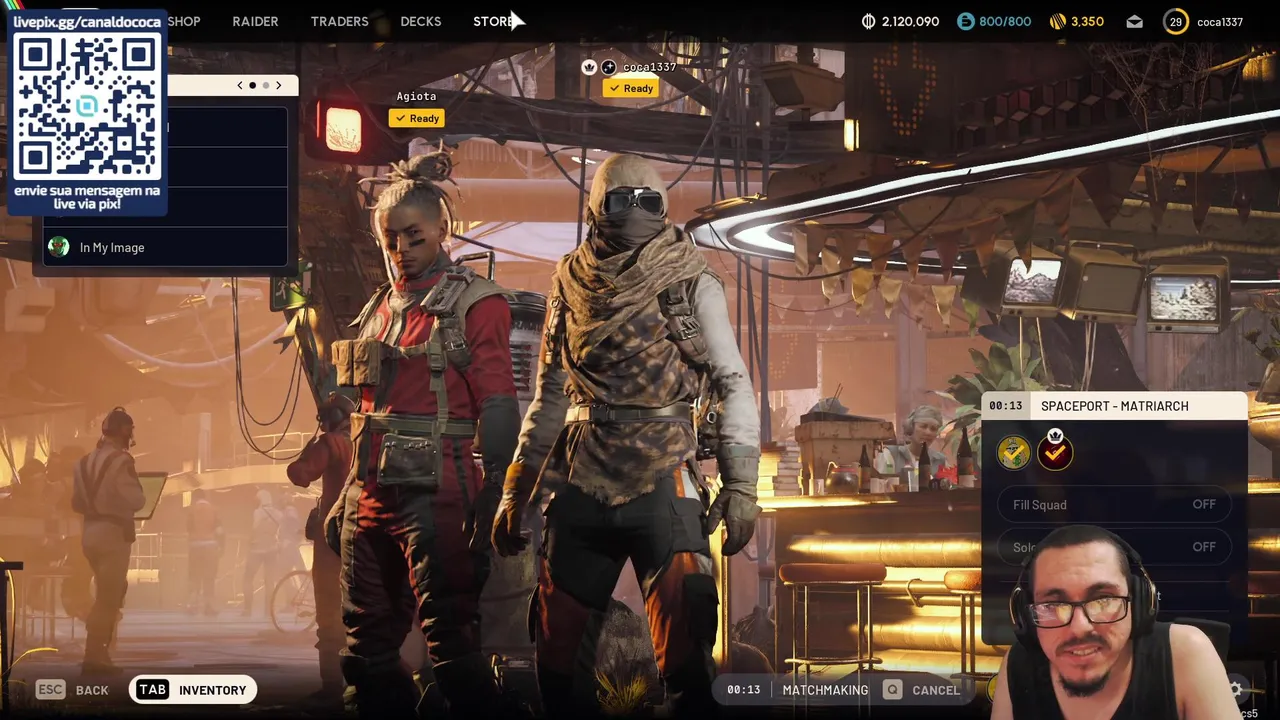This screenshot has height=720, width=1280.
Task: Open the INVENTORY with TAB button
Action: click(x=193, y=689)
